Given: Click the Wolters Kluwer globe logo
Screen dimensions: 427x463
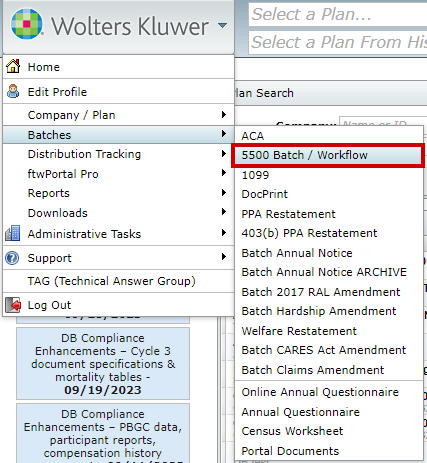Looking at the screenshot, I should coord(27,24).
